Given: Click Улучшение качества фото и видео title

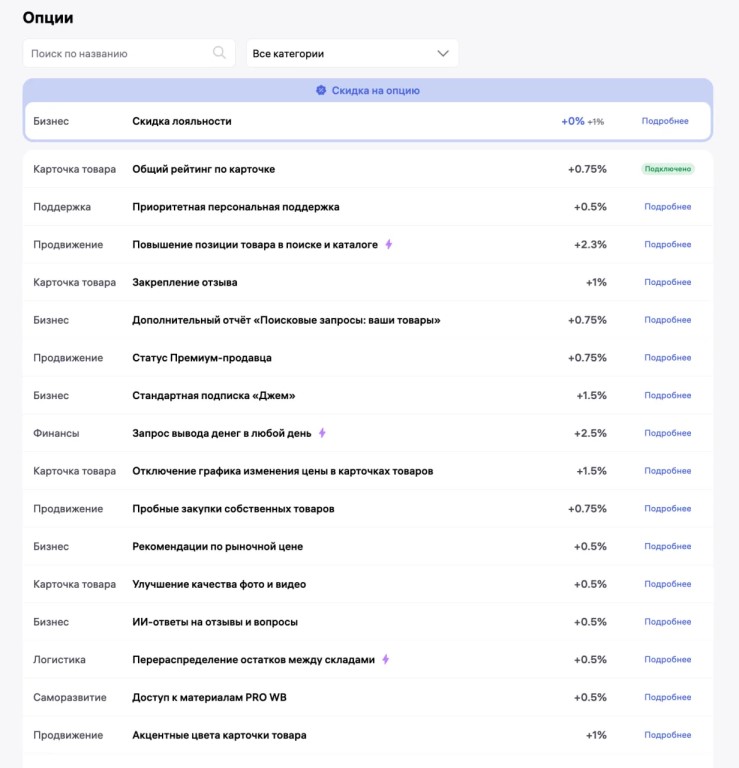Looking at the screenshot, I should tap(219, 584).
